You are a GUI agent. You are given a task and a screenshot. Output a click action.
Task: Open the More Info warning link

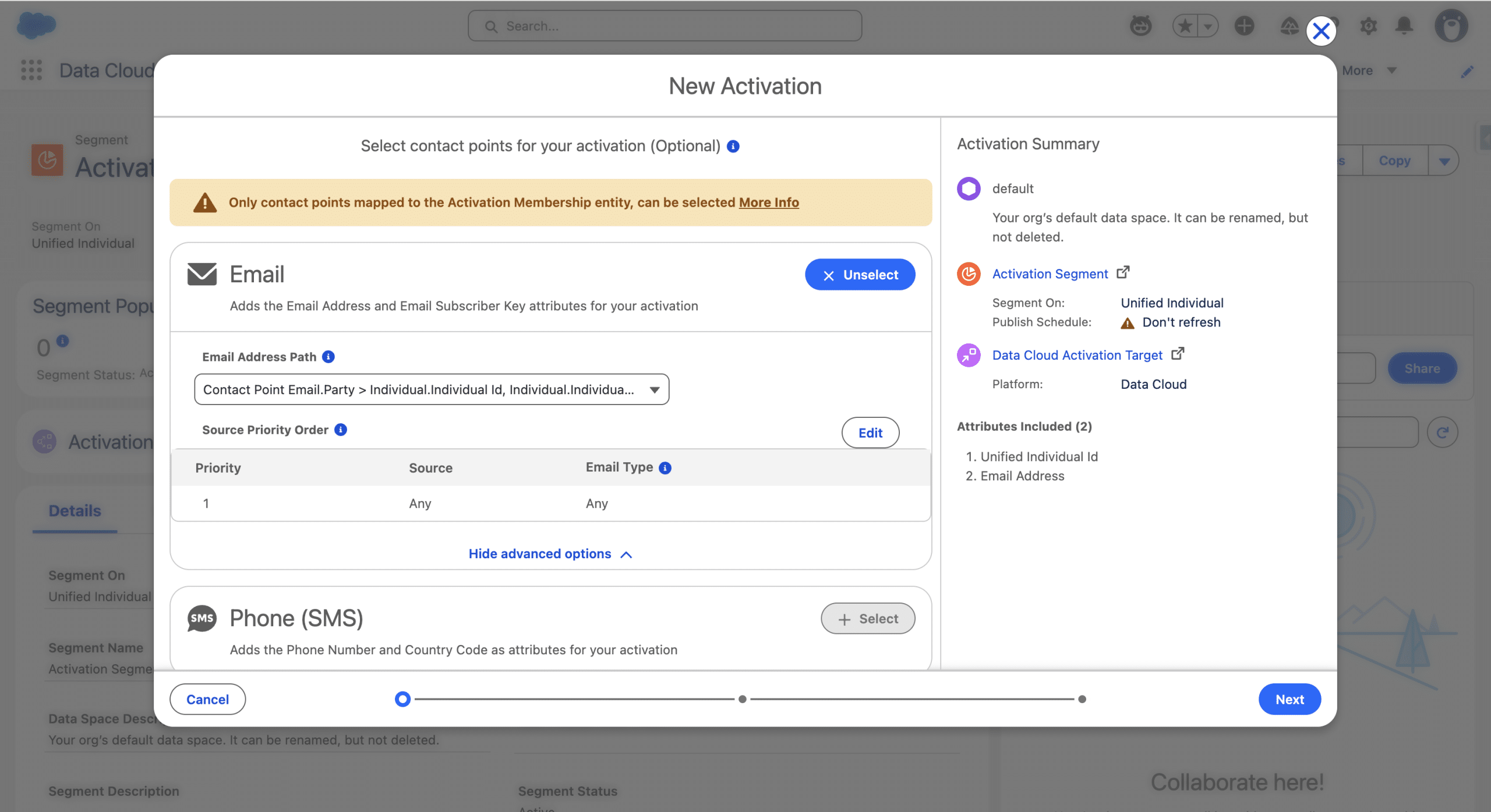[769, 203]
